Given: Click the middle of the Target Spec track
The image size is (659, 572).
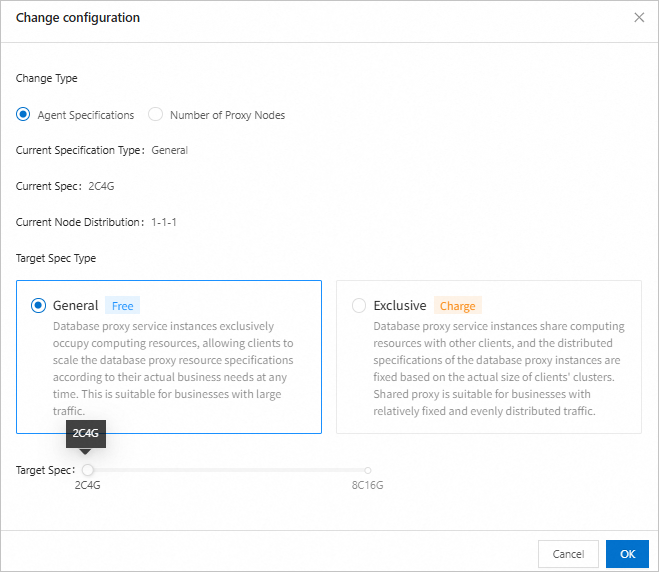Looking at the screenshot, I should 228,470.
